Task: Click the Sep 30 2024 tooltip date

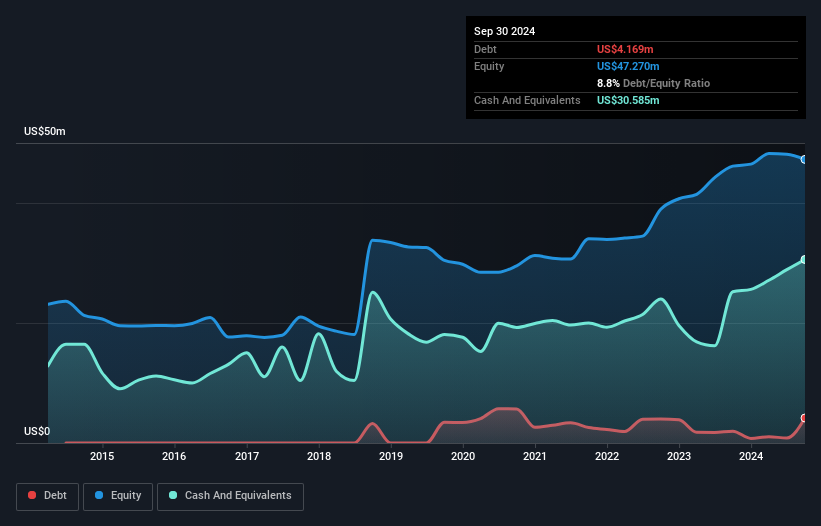Action: tap(504, 31)
